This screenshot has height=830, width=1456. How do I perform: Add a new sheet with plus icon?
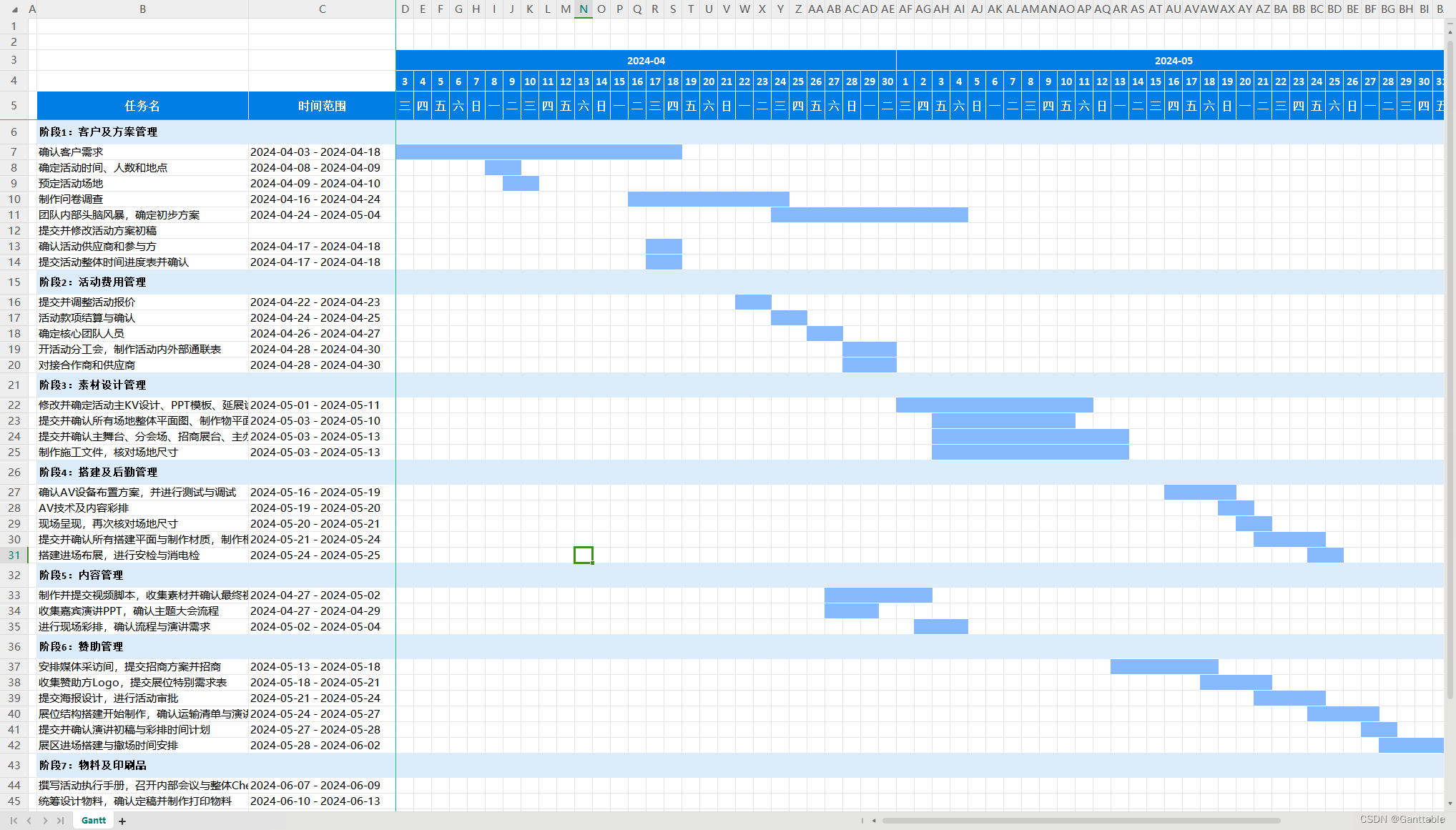[122, 821]
